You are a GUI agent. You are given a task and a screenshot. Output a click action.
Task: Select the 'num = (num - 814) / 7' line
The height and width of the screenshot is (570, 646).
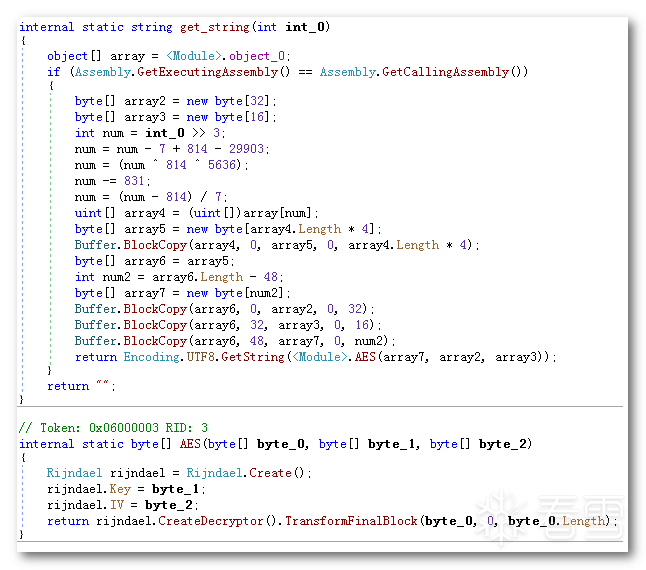(x=151, y=197)
